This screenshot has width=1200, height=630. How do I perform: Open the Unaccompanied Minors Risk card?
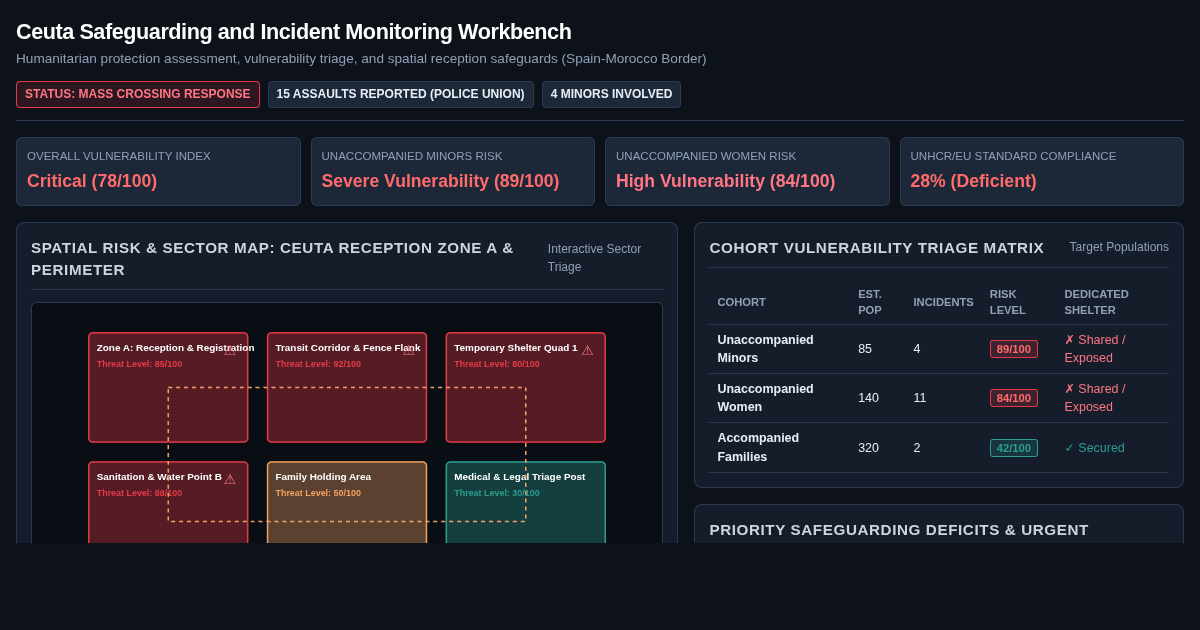453,172
